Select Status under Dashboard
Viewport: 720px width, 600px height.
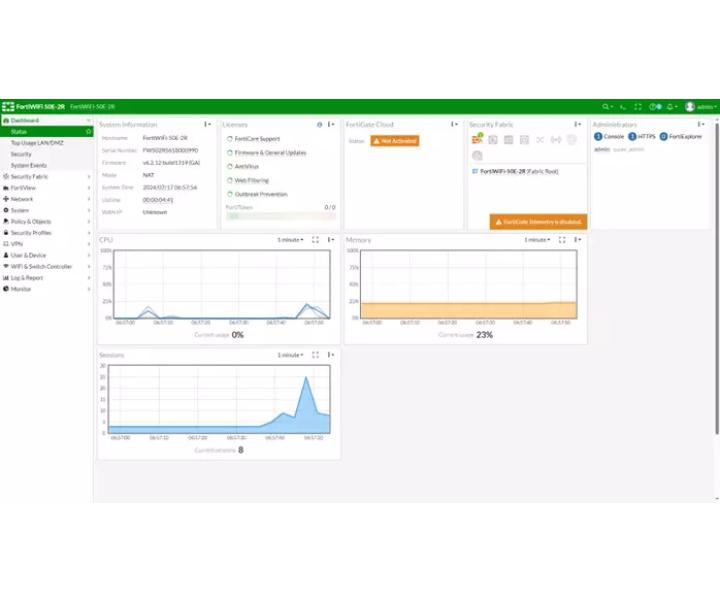click(x=46, y=132)
